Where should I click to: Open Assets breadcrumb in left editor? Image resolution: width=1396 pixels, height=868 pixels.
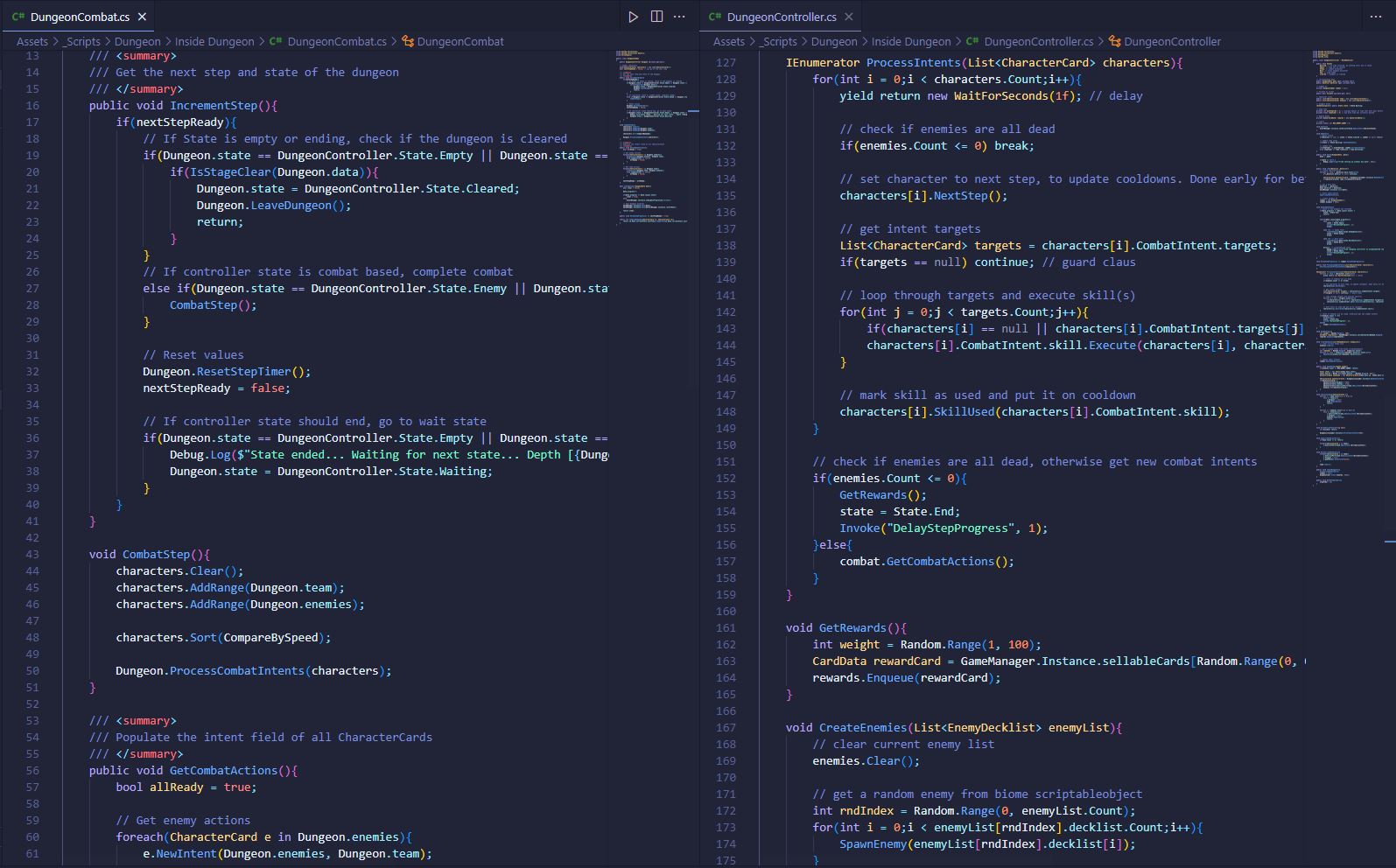(x=32, y=41)
